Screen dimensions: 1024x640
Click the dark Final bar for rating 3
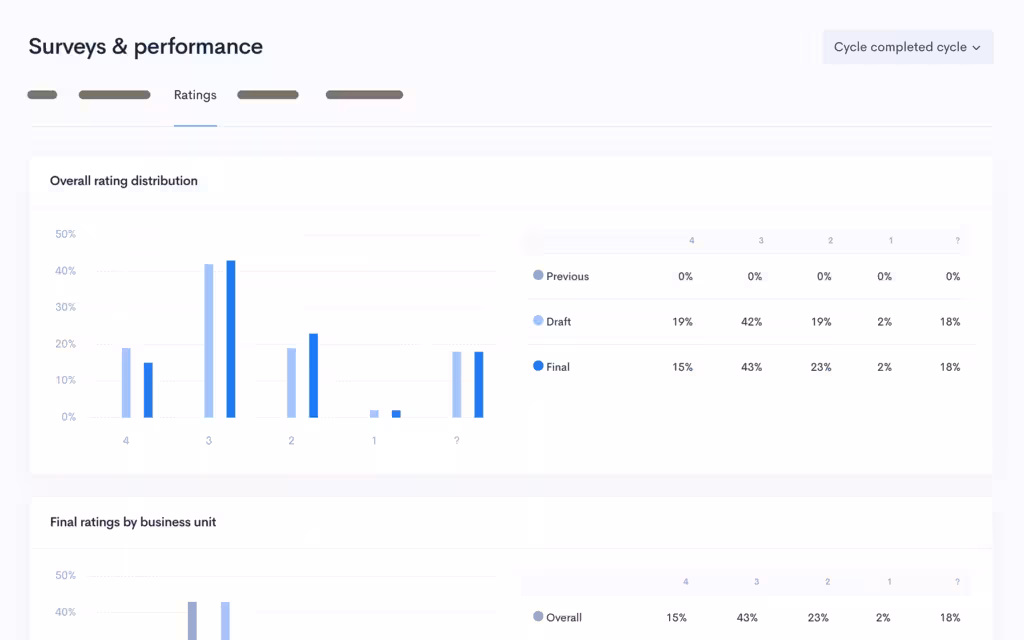[231, 339]
